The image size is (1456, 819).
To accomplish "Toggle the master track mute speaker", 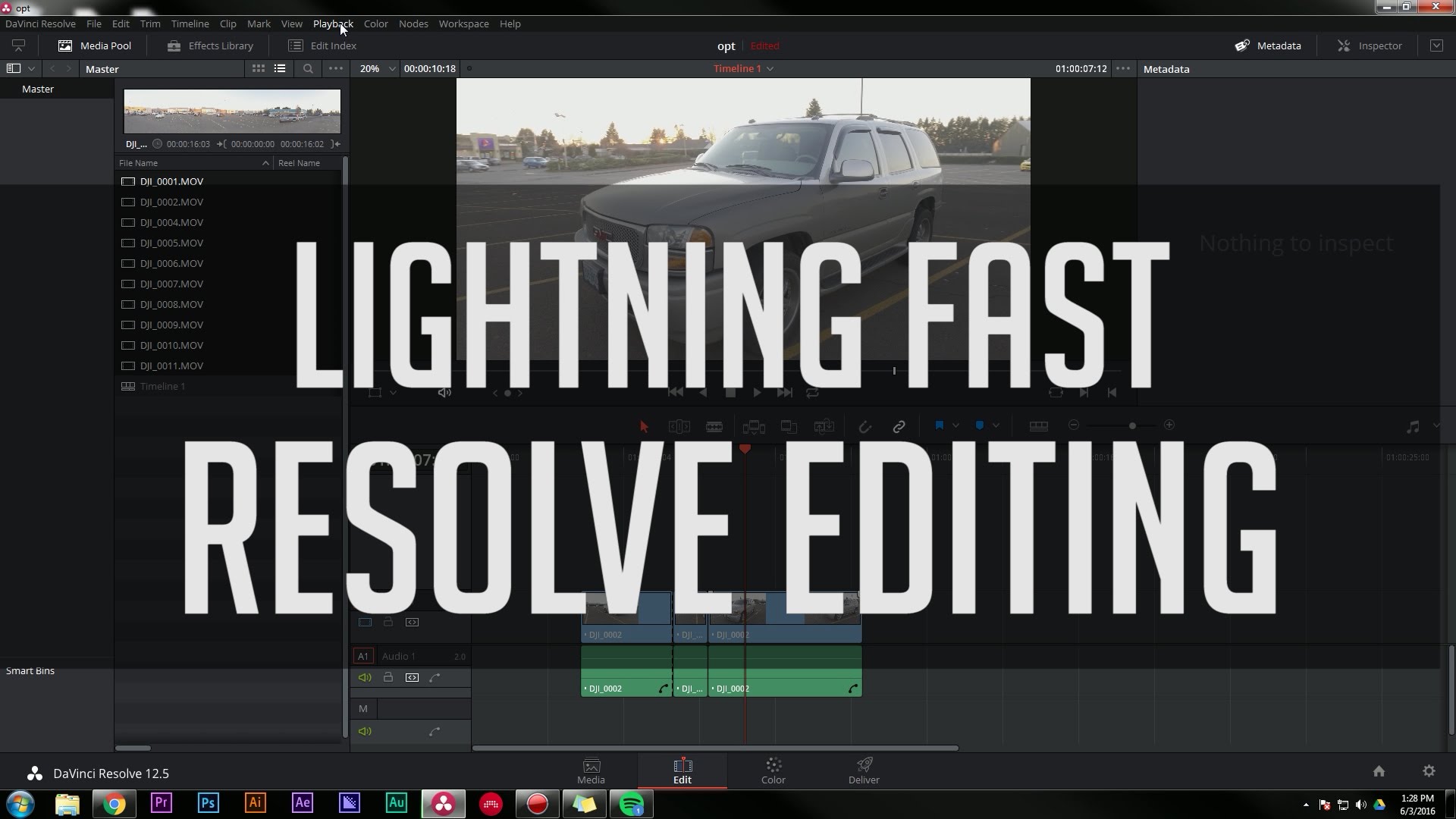I will coord(365,731).
